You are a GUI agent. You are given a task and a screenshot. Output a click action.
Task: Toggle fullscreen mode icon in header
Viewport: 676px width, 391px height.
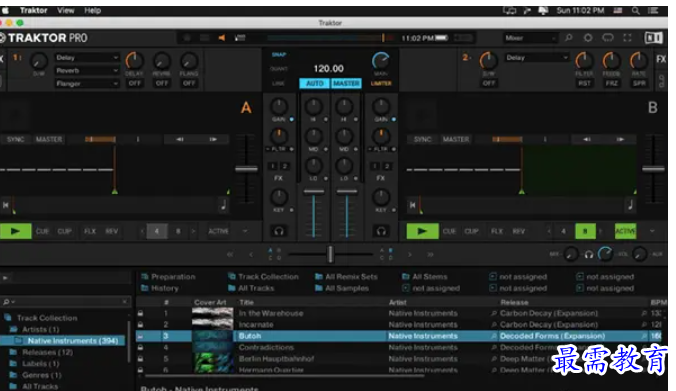pyautogui.click(x=627, y=38)
